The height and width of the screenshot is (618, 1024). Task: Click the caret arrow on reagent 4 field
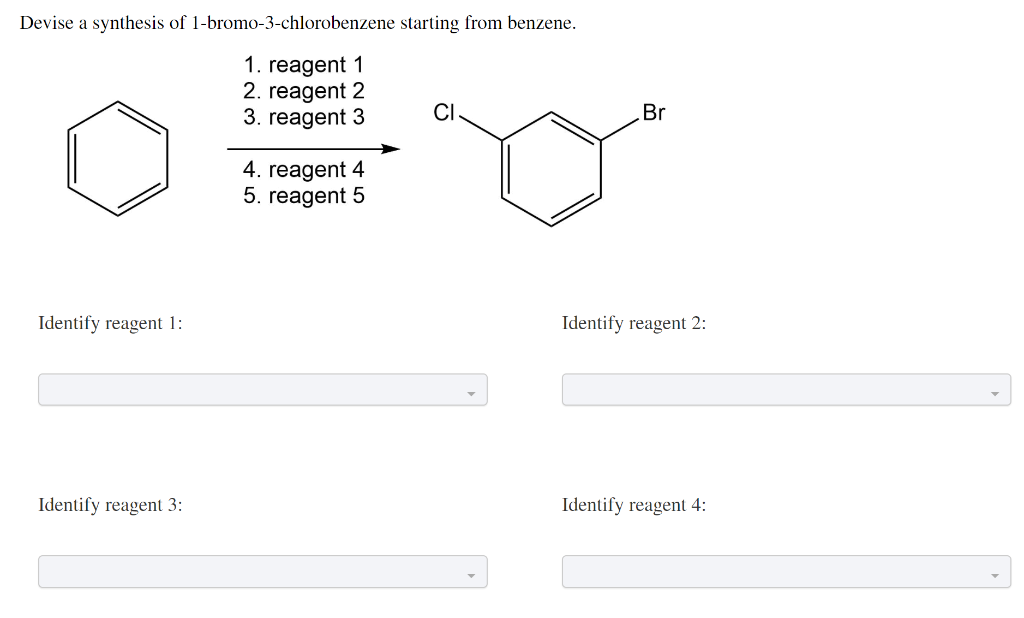(995, 575)
